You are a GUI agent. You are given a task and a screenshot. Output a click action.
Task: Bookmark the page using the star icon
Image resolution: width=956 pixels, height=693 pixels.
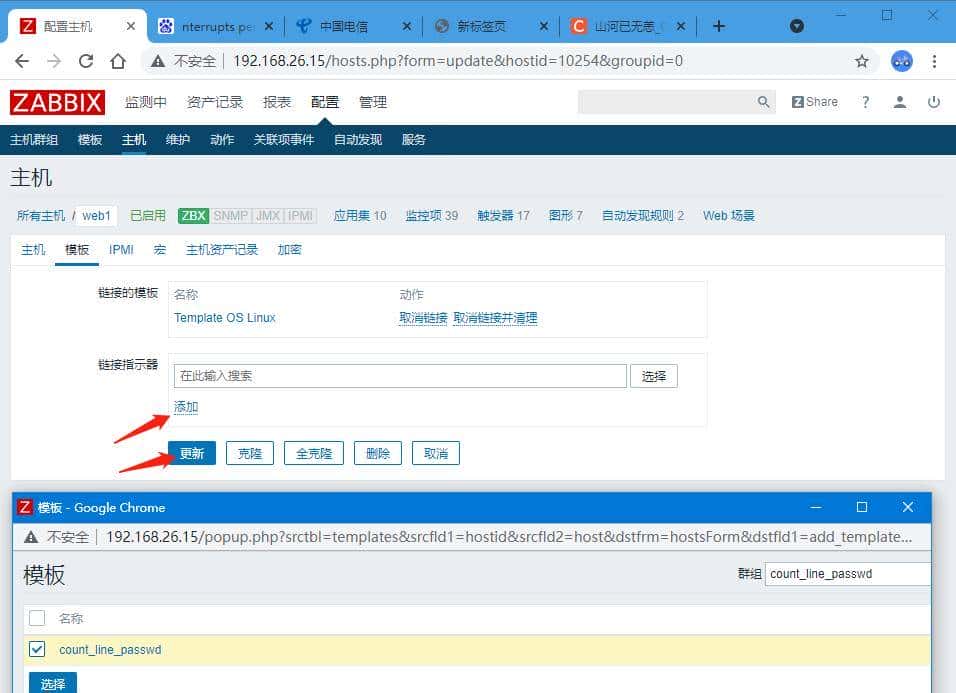862,61
